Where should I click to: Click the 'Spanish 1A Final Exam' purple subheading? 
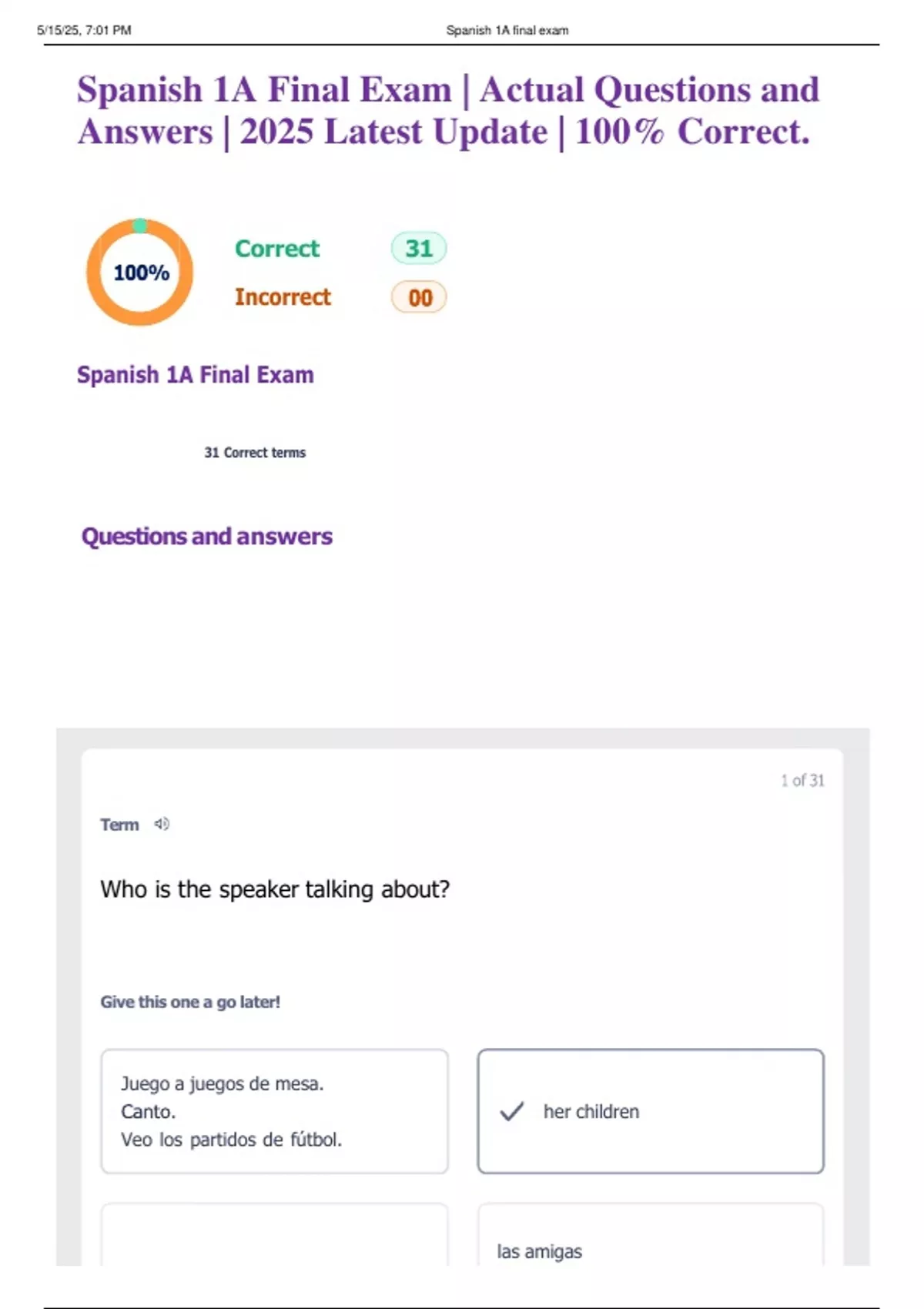pyautogui.click(x=196, y=375)
